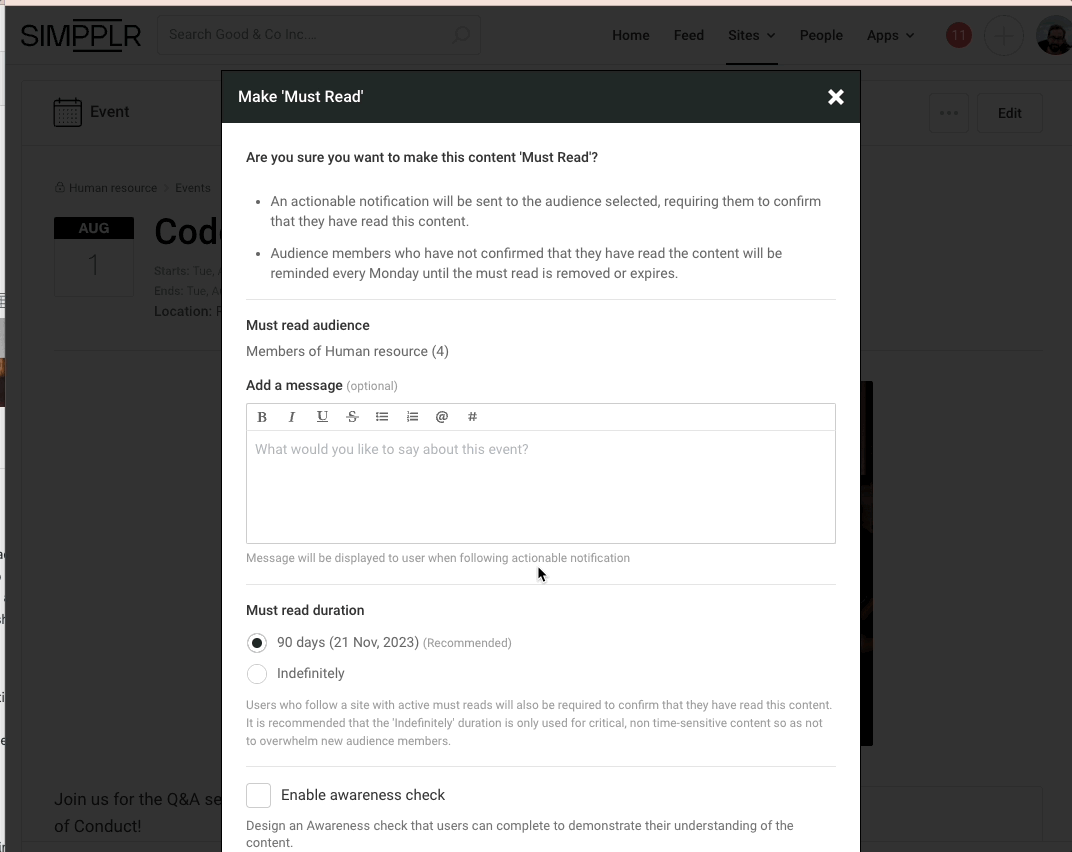Open notifications showing 11 unread

click(x=958, y=35)
